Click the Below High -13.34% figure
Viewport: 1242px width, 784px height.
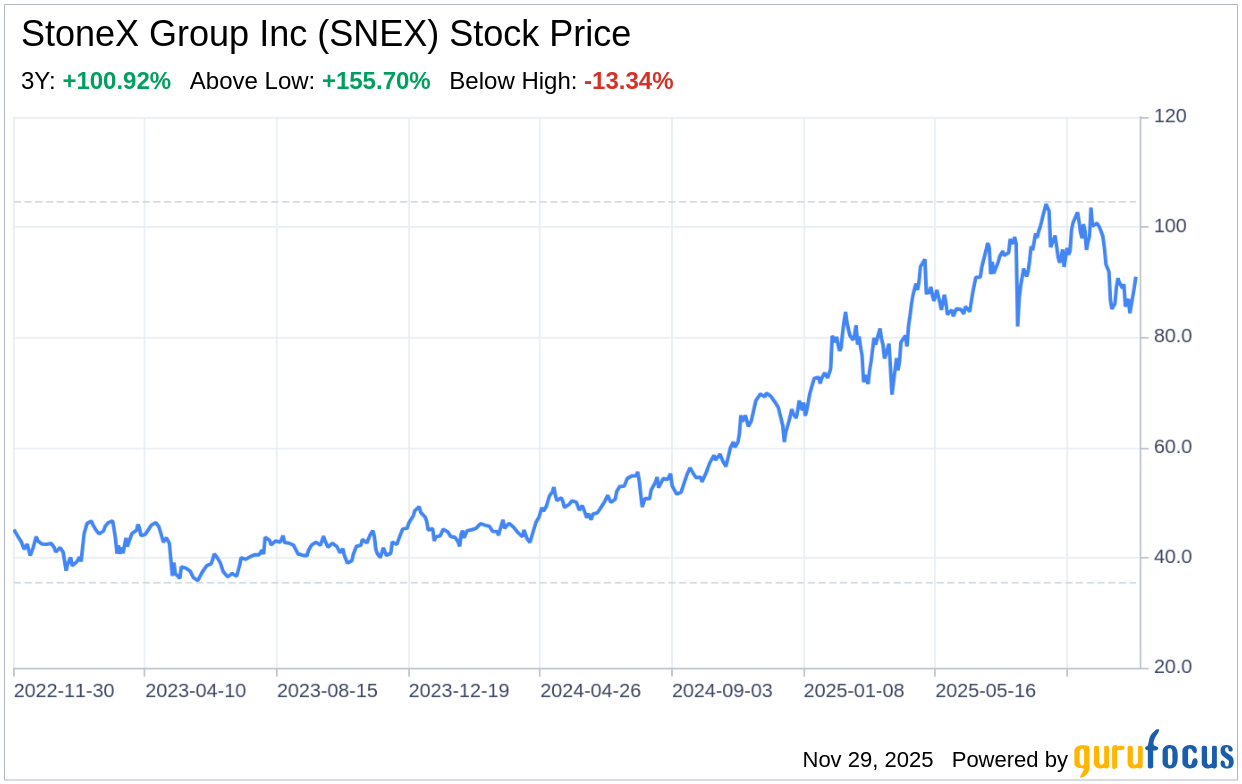click(x=628, y=82)
